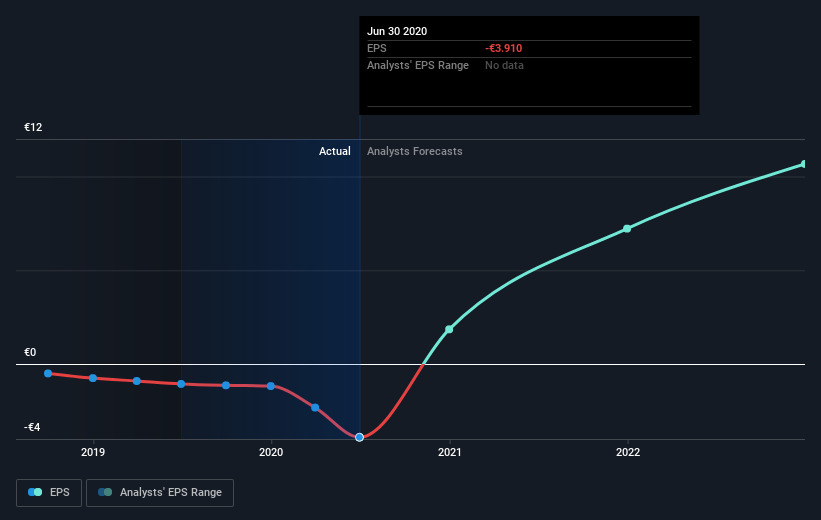The image size is (821, 520).
Task: Click the €12 y-axis label
Action: (x=33, y=127)
